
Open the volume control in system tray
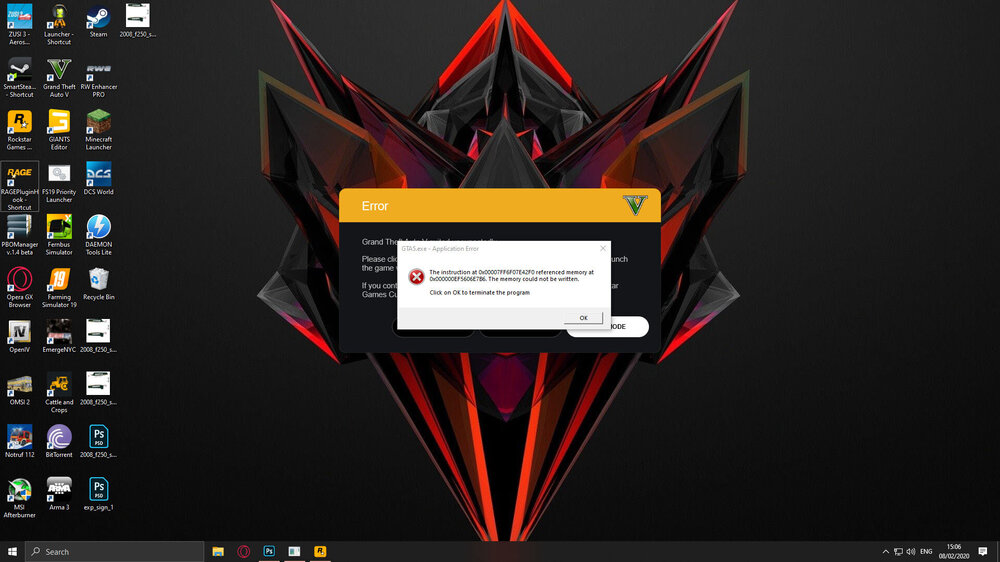[911, 552]
